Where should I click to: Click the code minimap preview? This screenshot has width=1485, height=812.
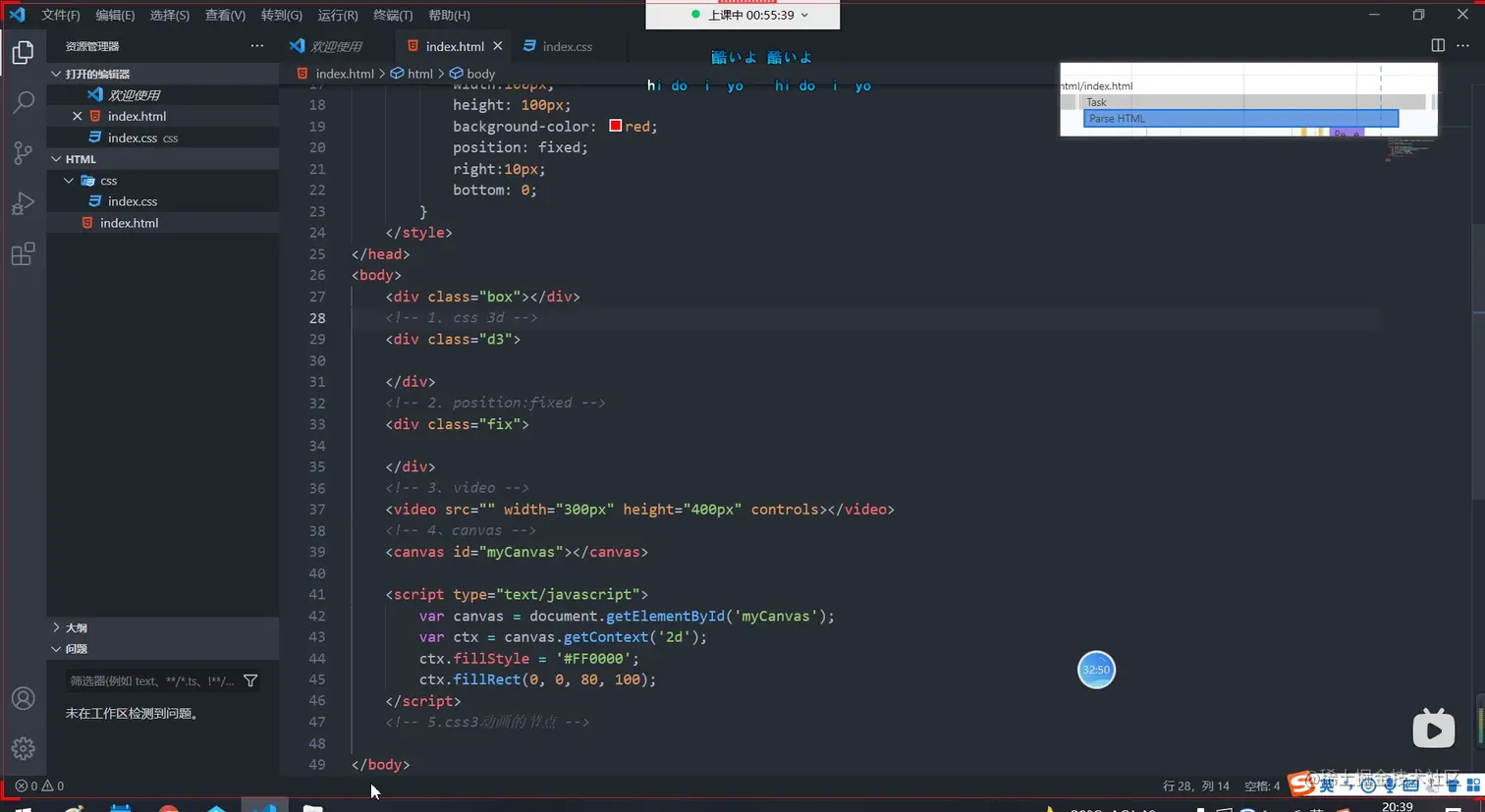point(1410,148)
